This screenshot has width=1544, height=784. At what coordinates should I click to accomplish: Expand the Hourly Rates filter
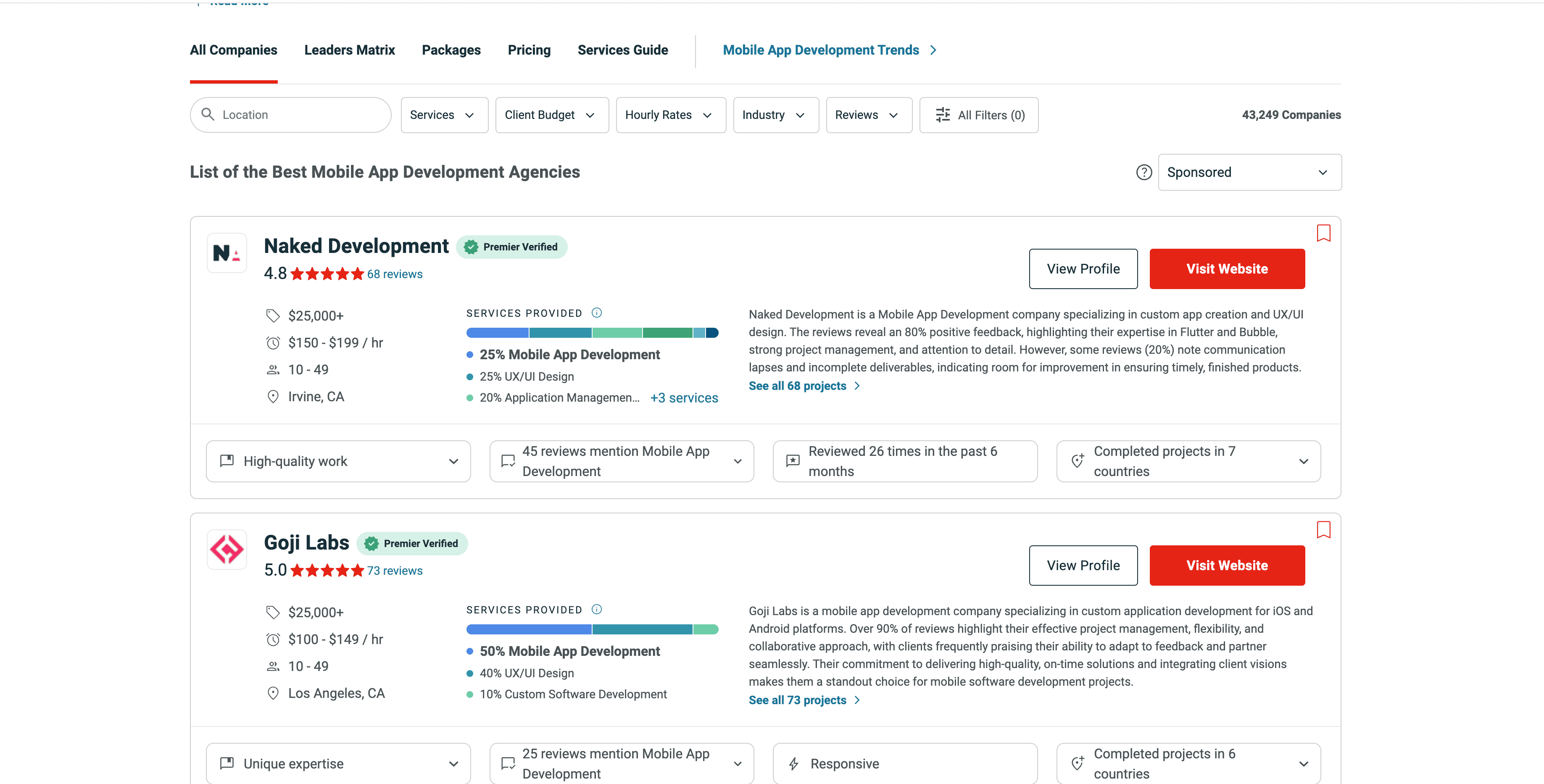coord(670,115)
